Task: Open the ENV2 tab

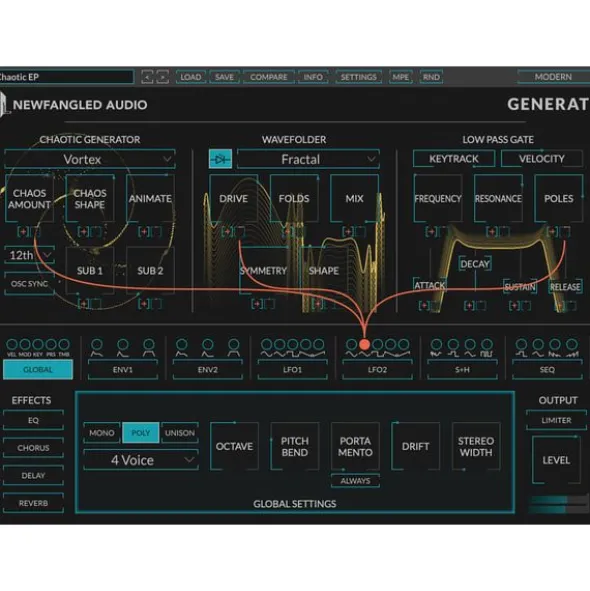Action: [x=208, y=369]
